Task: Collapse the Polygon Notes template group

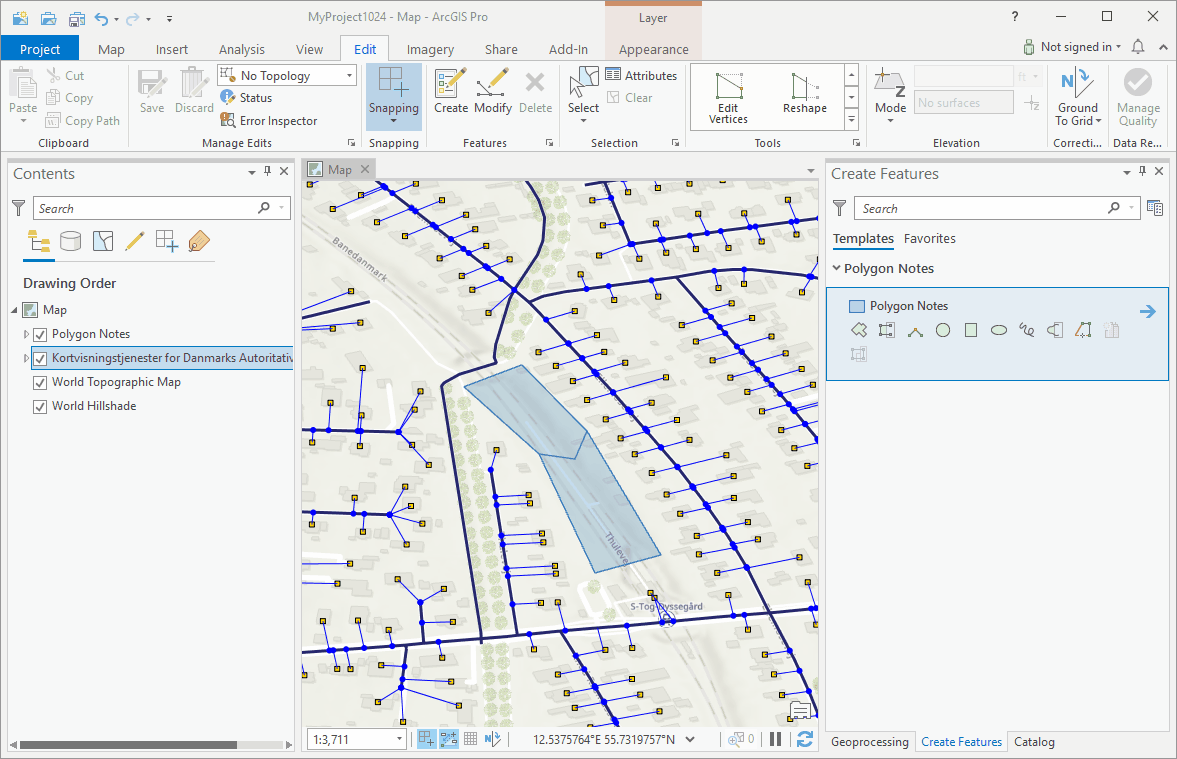Action: click(x=837, y=269)
